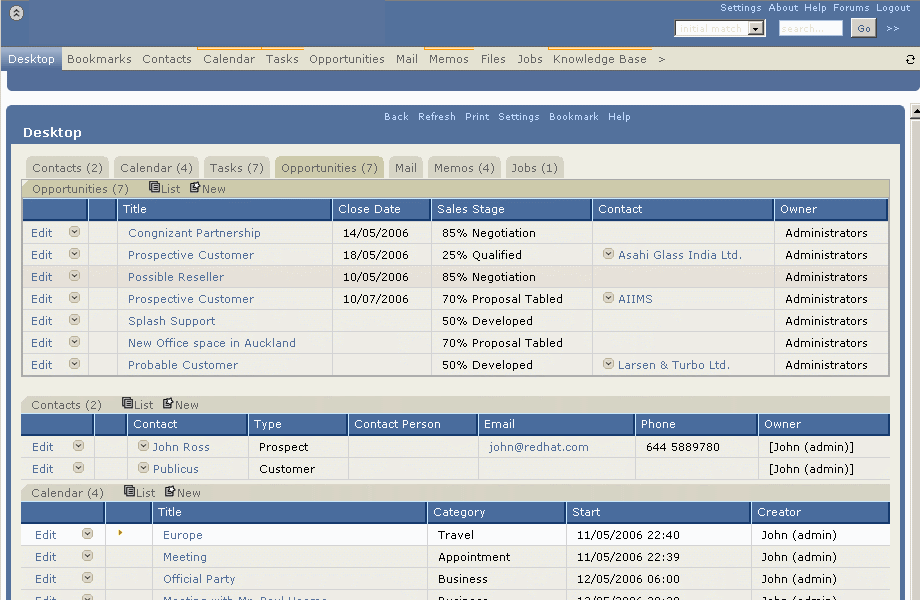Open the row menu for Probable Customer
920x600 pixels.
[75, 364]
